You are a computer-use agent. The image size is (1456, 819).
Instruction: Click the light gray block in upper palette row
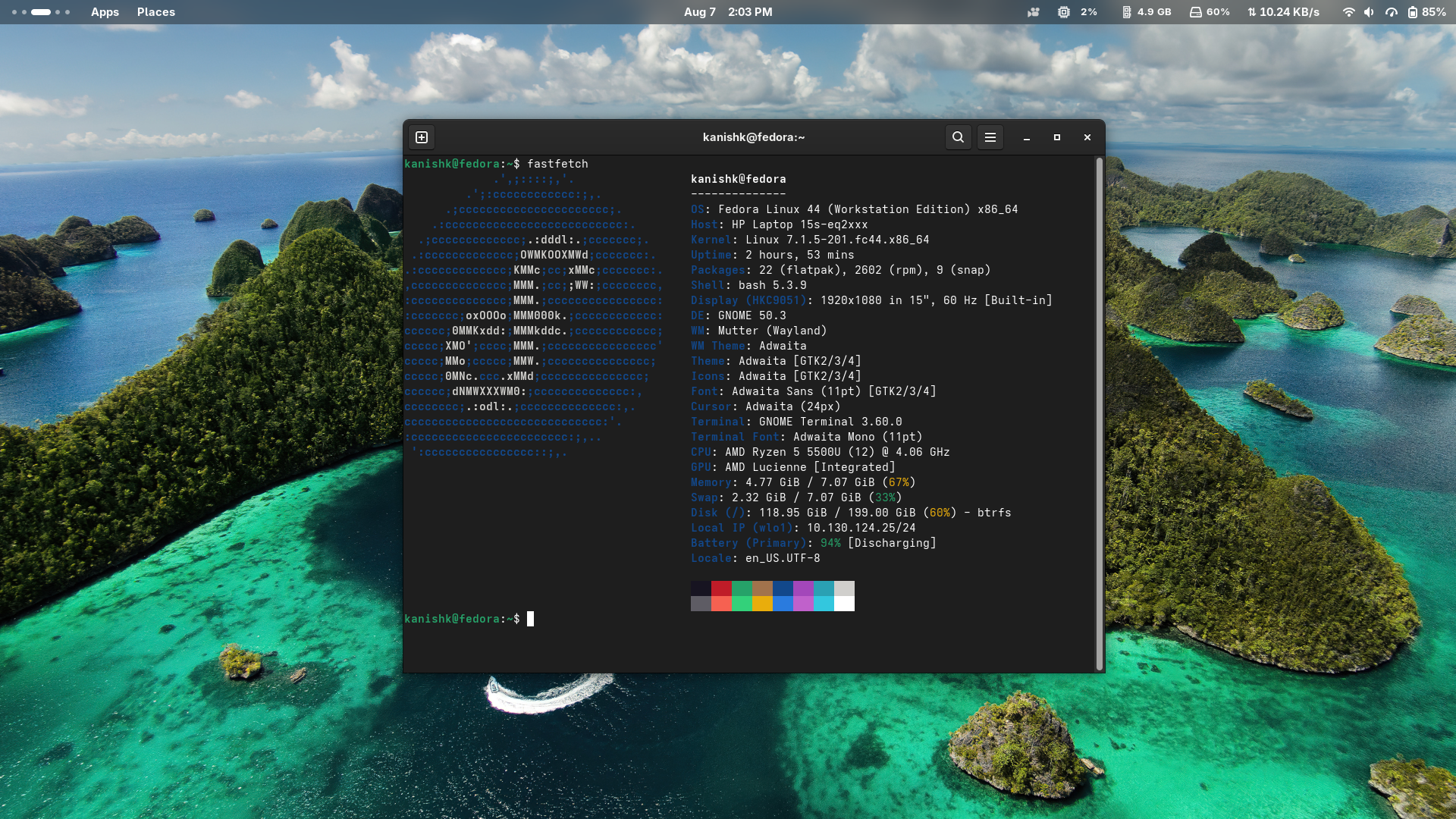click(844, 588)
